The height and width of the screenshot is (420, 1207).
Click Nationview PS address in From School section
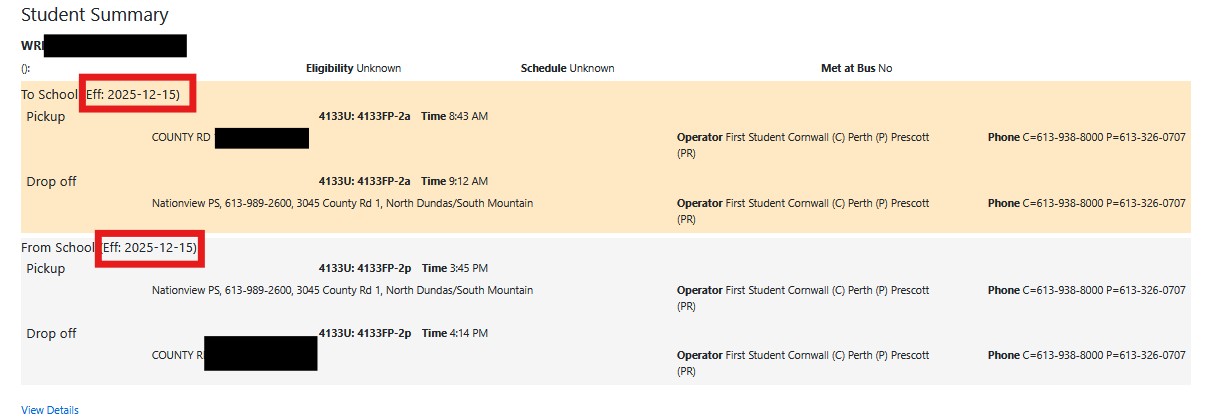342,290
